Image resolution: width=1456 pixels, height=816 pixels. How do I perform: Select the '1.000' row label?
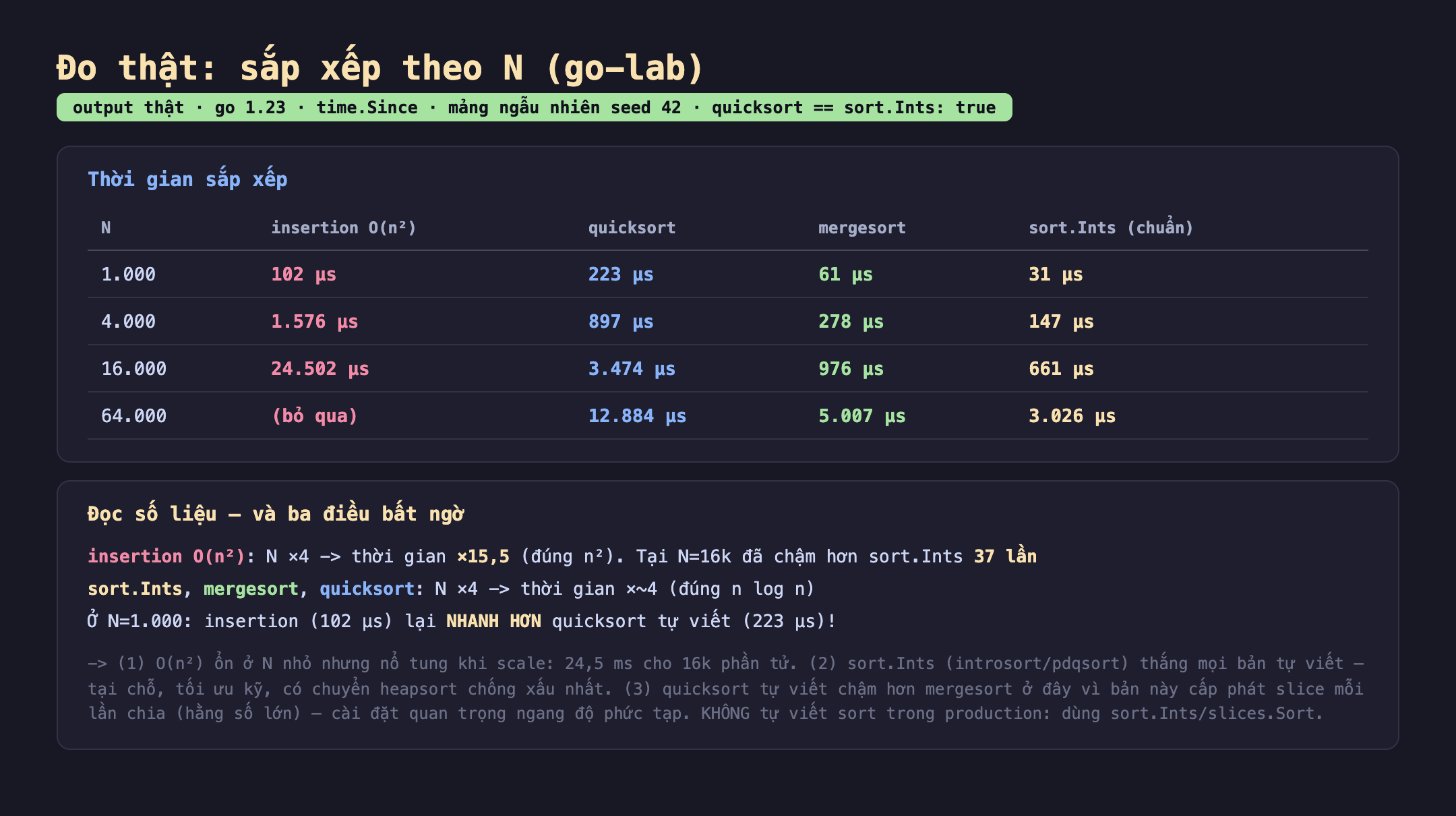click(x=128, y=274)
